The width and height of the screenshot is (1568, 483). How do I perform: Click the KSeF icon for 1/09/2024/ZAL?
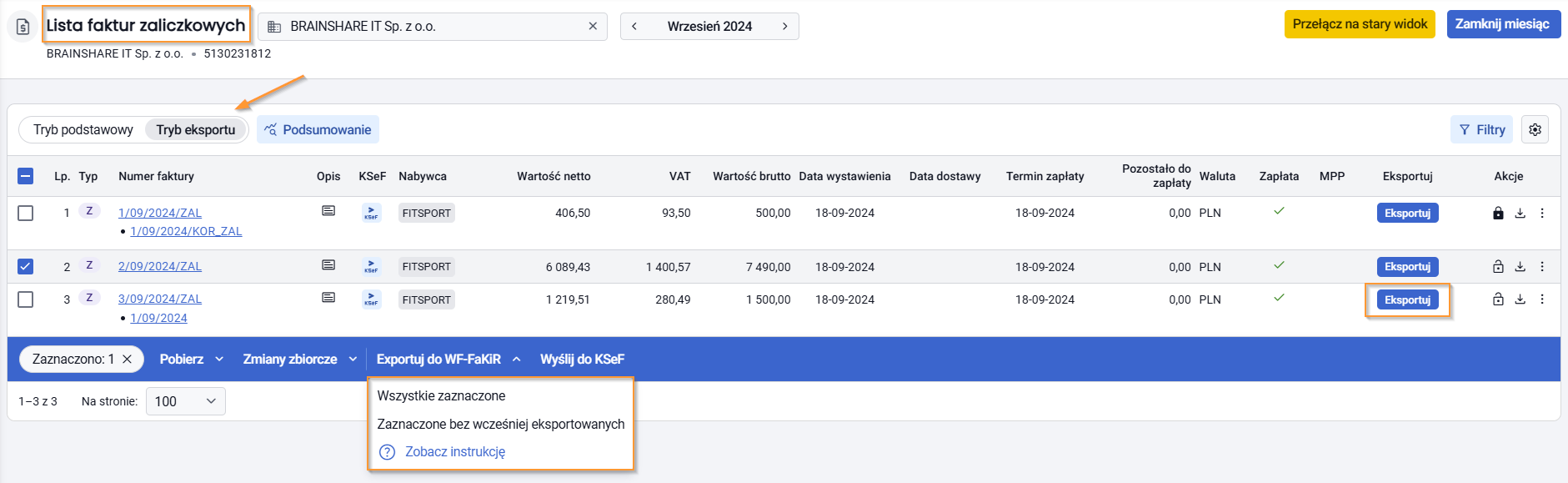[x=372, y=213]
